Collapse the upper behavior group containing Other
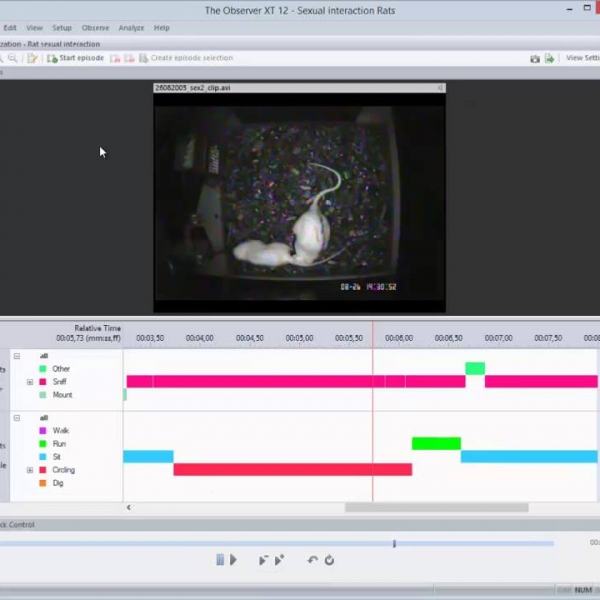600x600 pixels. click(17, 356)
